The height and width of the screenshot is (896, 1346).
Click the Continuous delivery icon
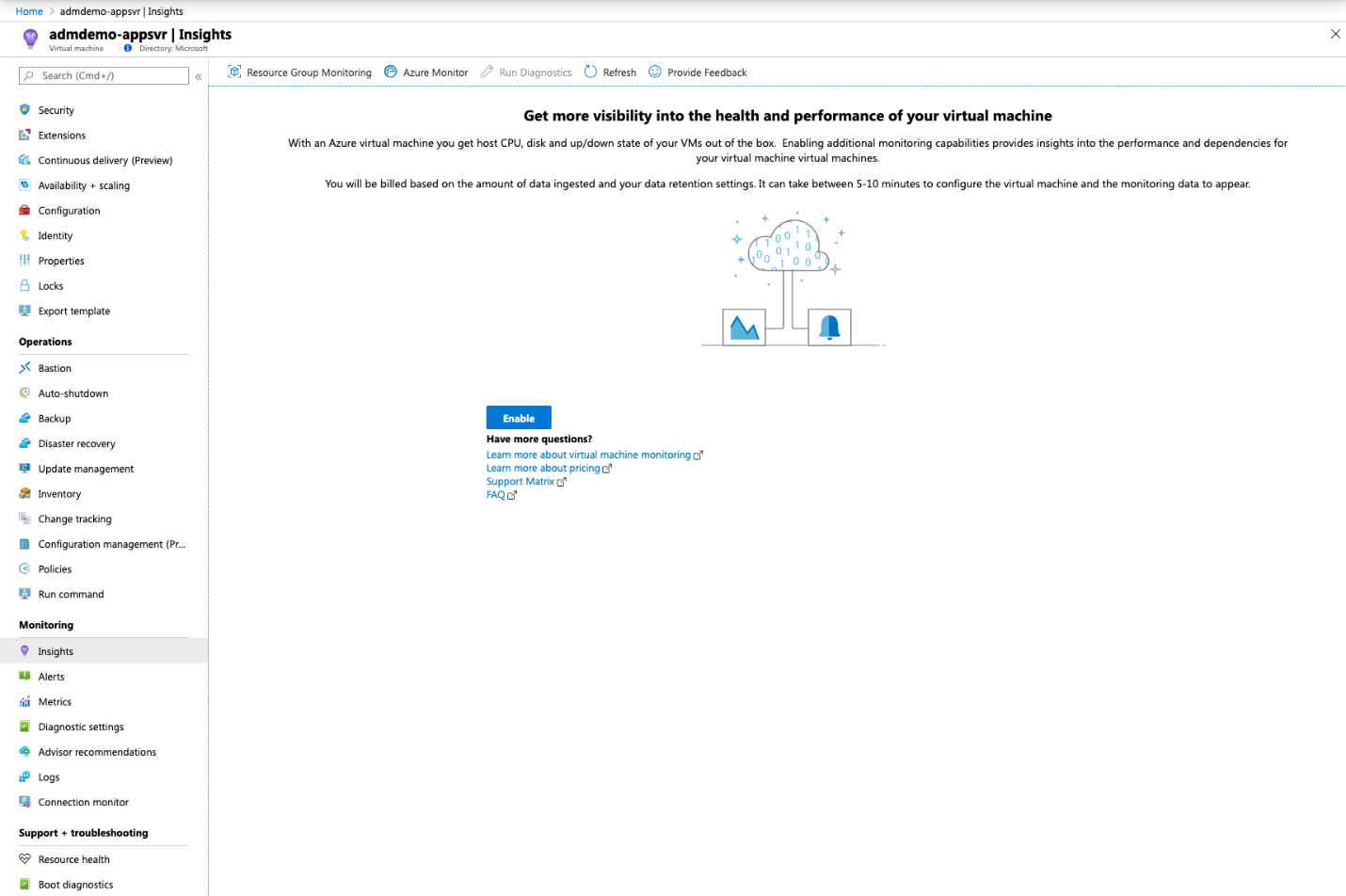[24, 160]
